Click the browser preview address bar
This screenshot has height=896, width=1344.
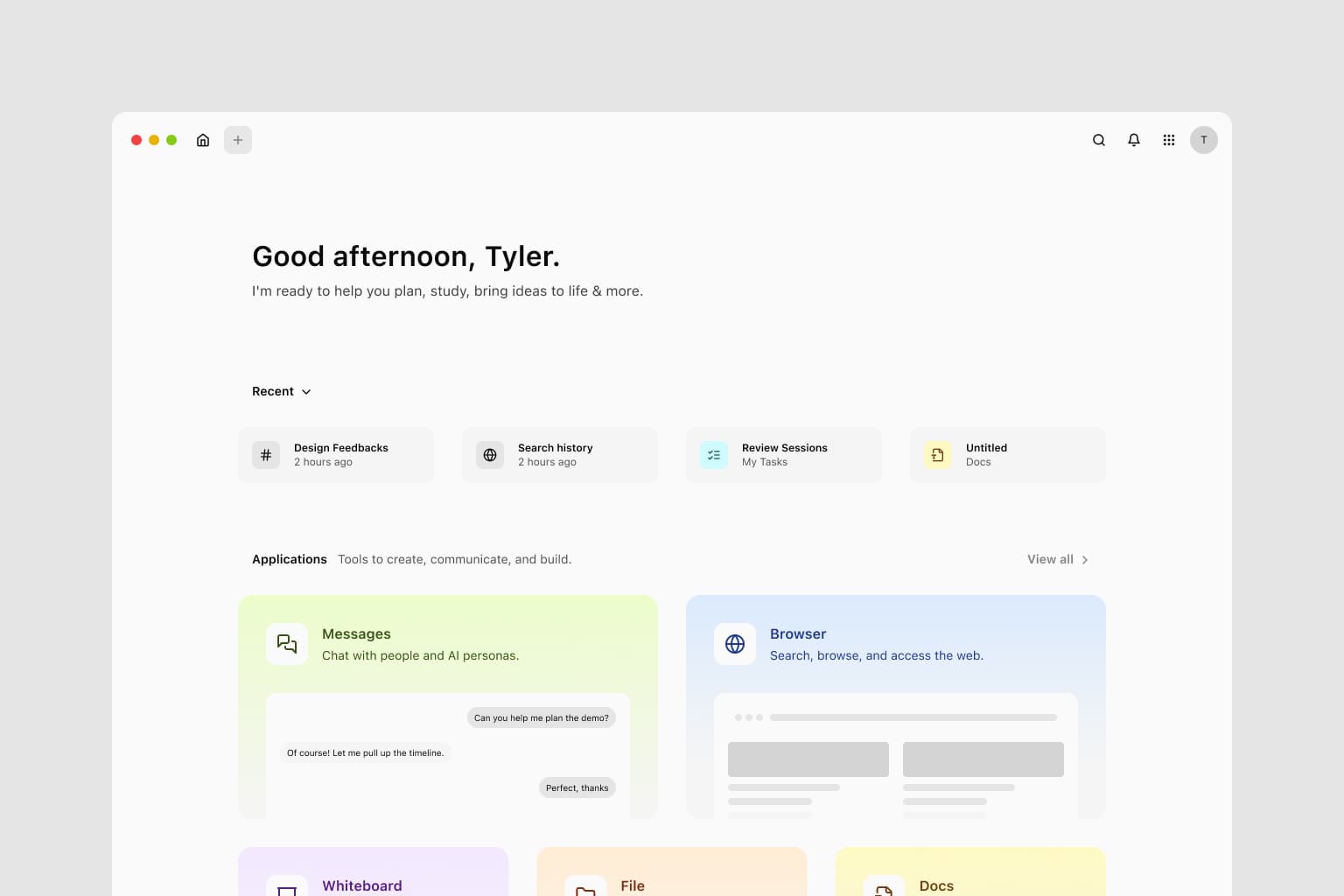point(913,717)
